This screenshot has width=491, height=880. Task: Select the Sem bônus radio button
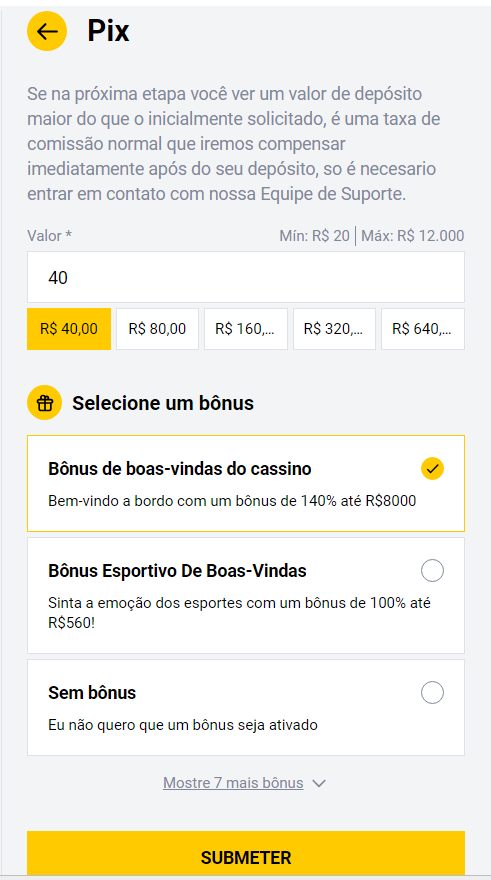[x=432, y=693]
